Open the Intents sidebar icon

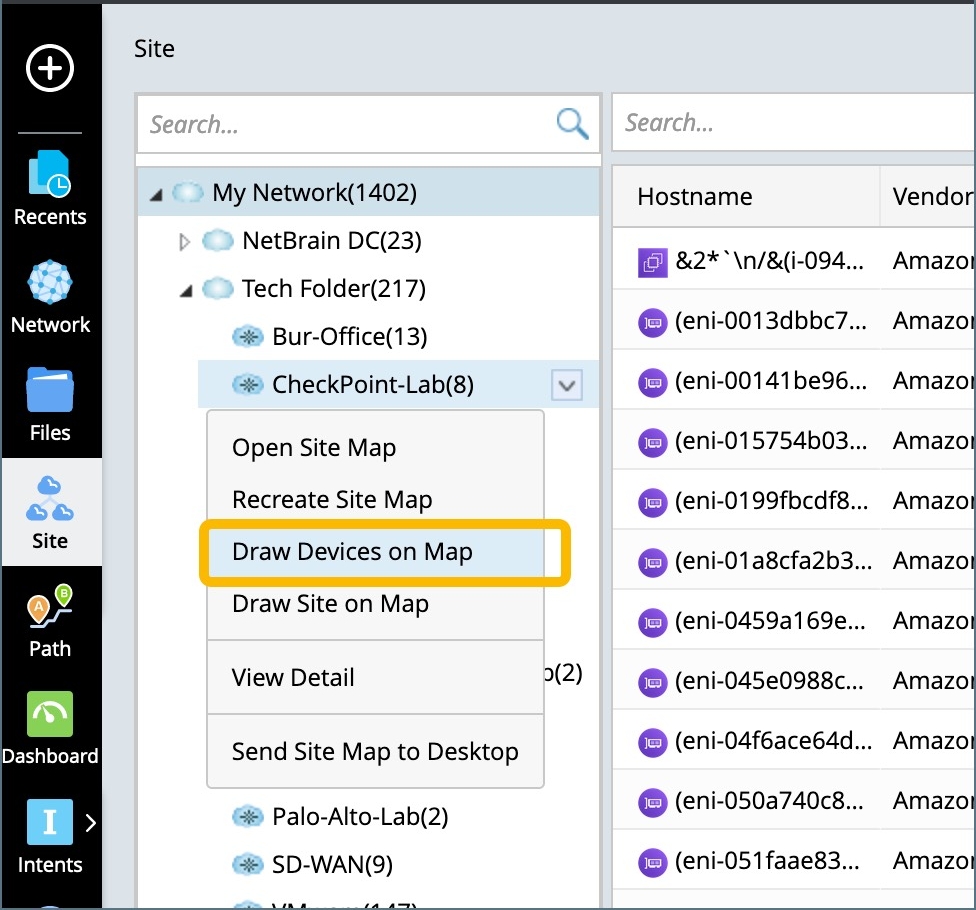click(50, 836)
